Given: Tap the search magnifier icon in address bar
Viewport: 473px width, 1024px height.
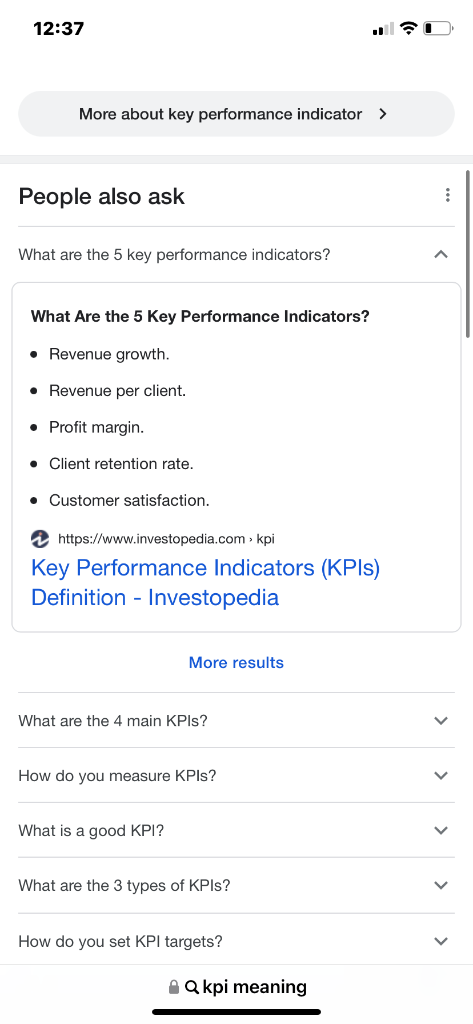Looking at the screenshot, I should (192, 987).
